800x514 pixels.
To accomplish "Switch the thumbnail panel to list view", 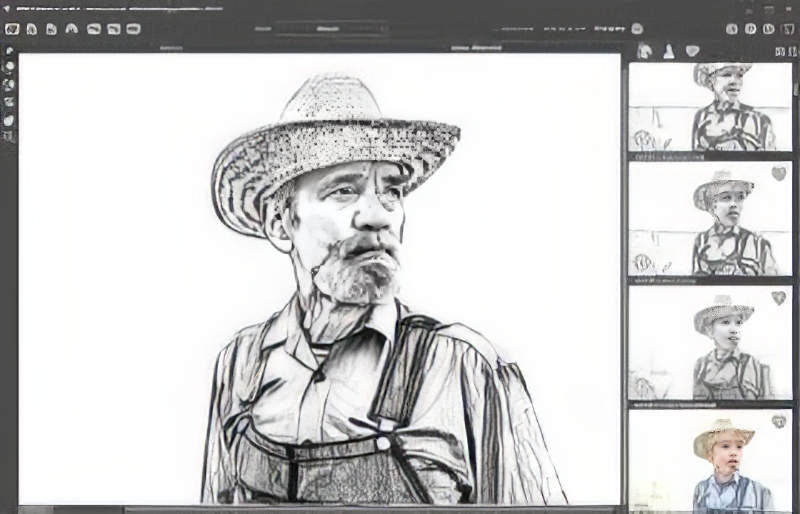I will (792, 52).
